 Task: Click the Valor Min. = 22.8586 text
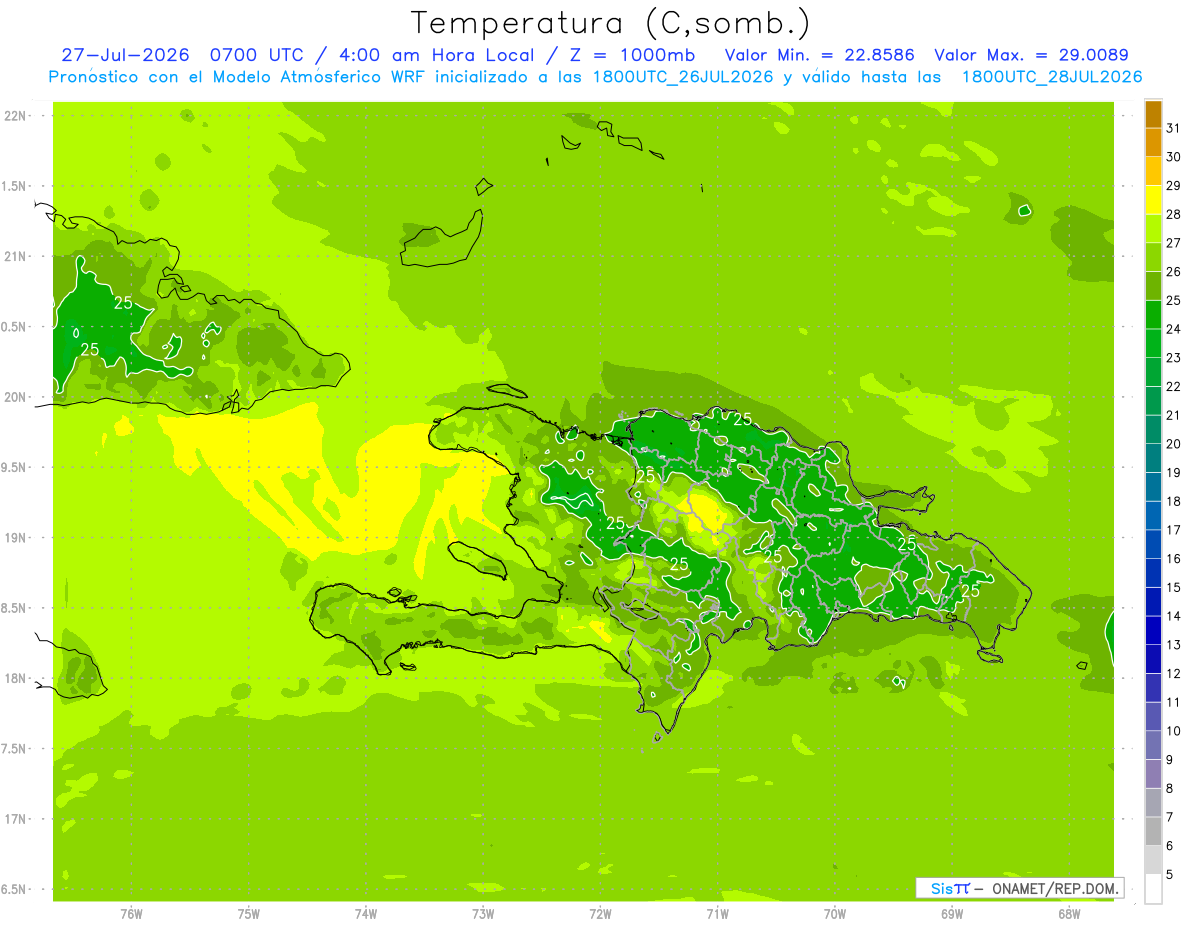coord(819,55)
